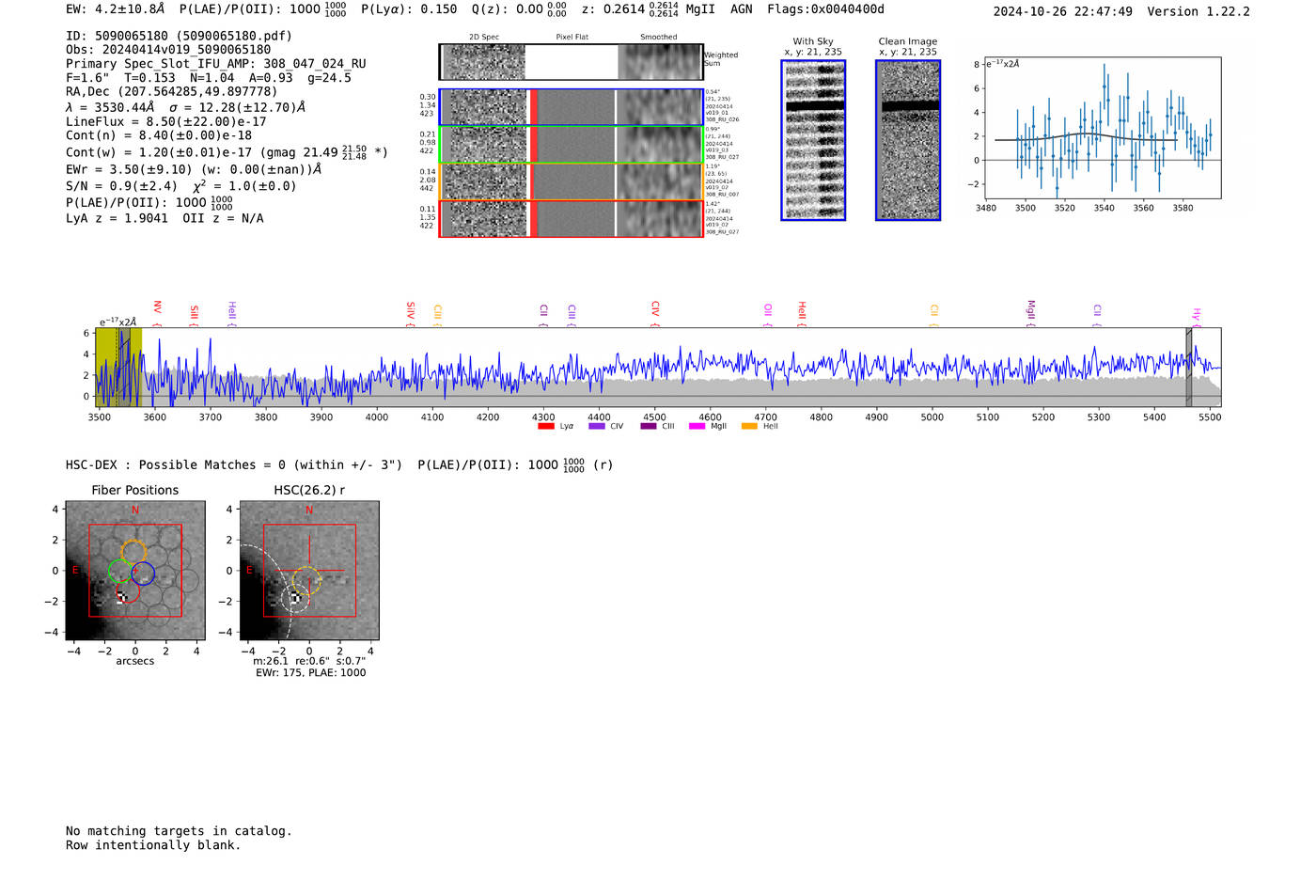Click the orange HeII legend swatch
The width and height of the screenshot is (1316, 896).
tap(749, 427)
